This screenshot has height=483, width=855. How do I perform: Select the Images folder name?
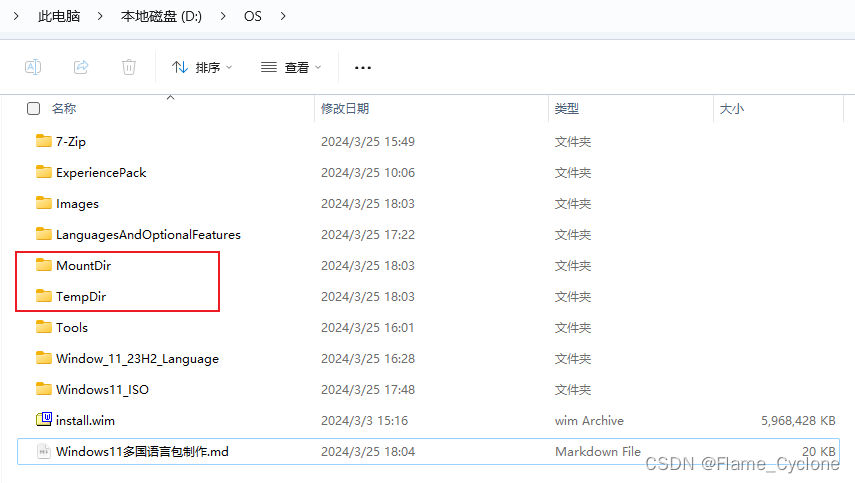(x=77, y=204)
